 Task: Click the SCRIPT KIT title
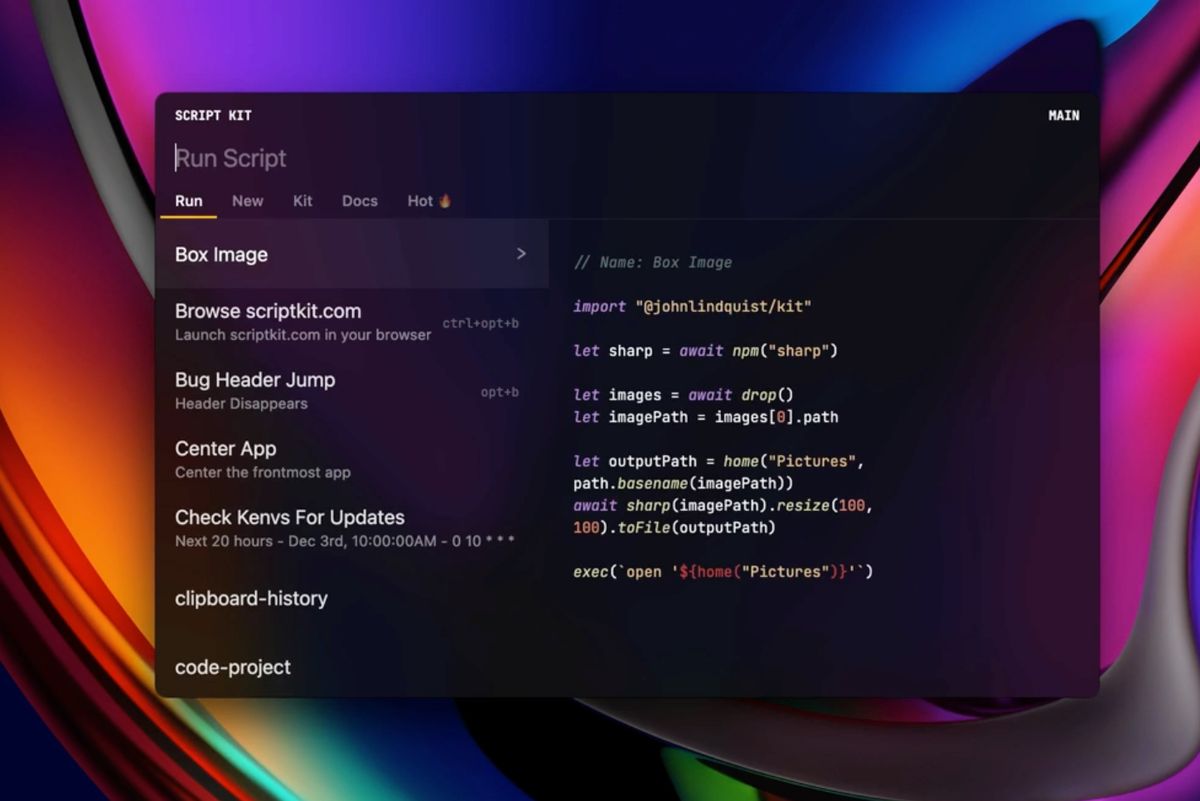tap(213, 115)
